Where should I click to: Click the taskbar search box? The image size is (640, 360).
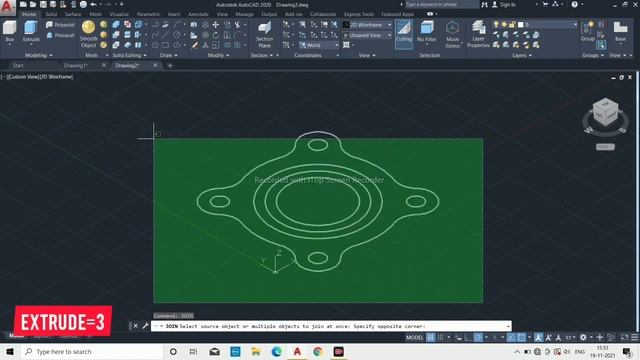tap(92, 351)
